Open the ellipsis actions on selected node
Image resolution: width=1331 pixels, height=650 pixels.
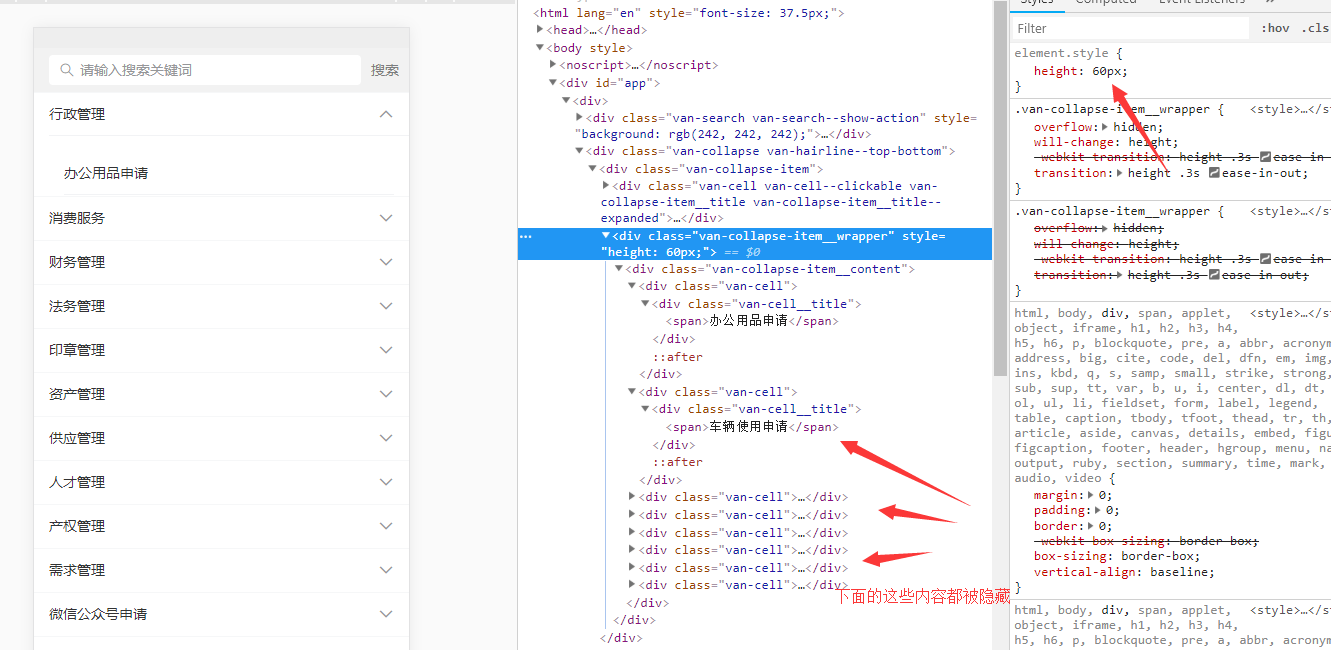pyautogui.click(x=526, y=237)
